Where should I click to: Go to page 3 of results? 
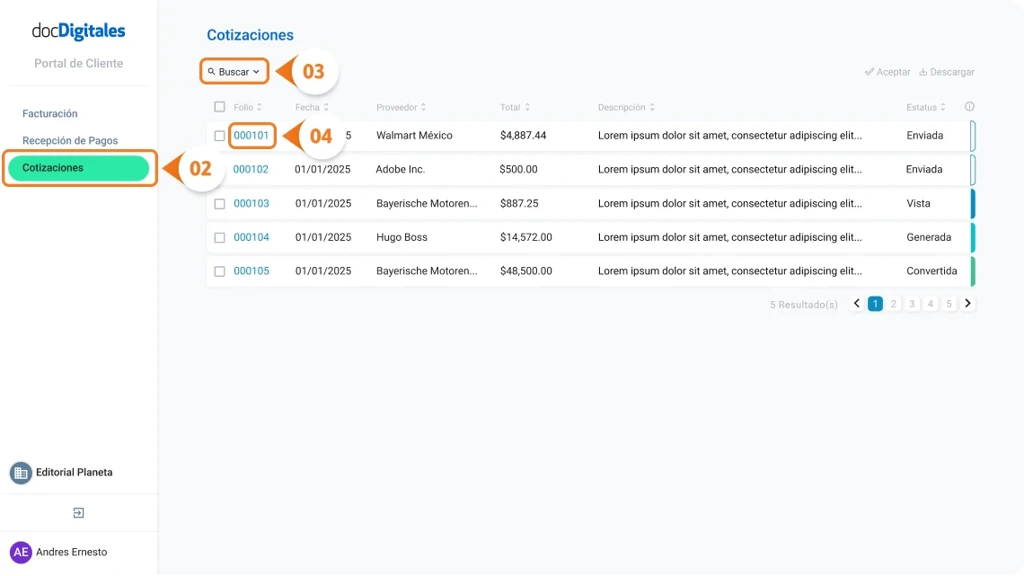911,302
